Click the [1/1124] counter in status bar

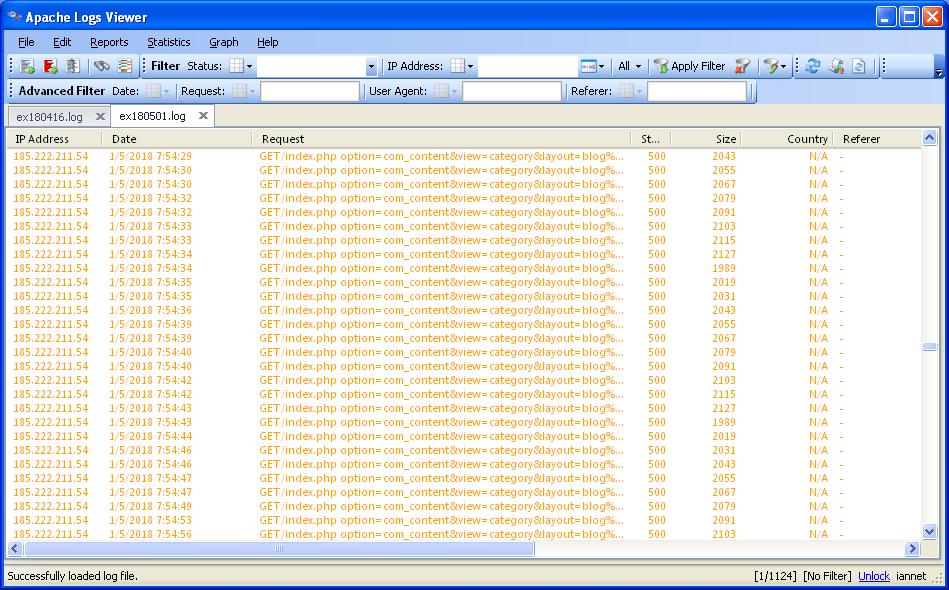[x=775, y=576]
